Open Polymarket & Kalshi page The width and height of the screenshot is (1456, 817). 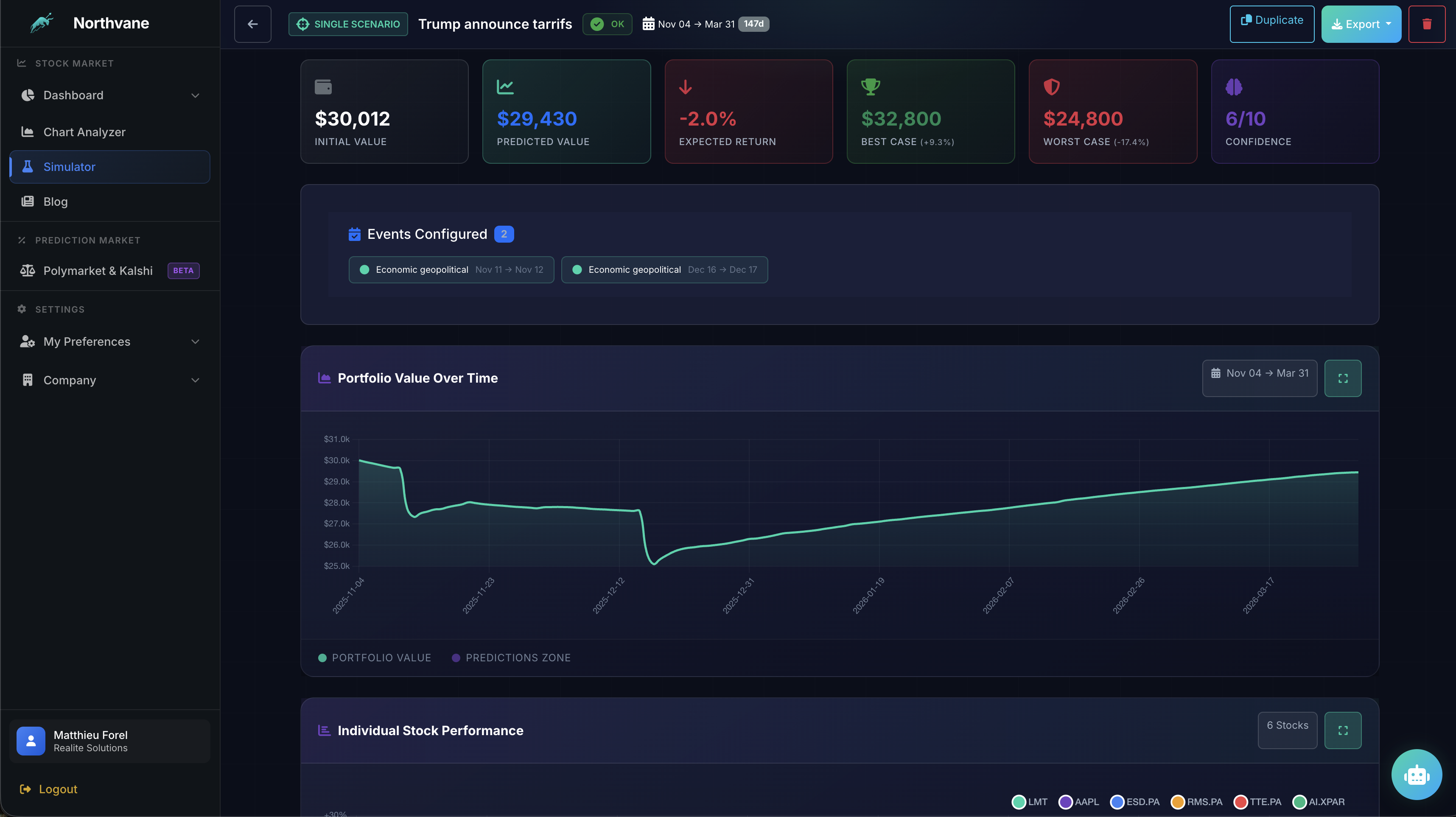(109, 271)
